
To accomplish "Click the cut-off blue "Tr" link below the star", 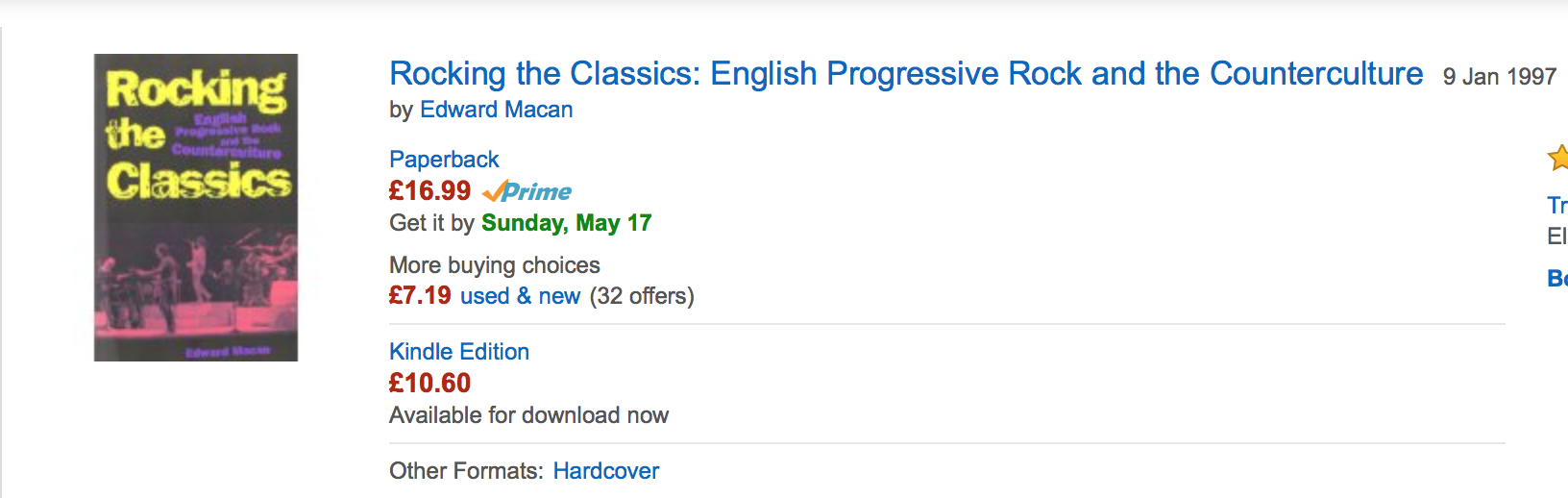I will tap(1557, 205).
